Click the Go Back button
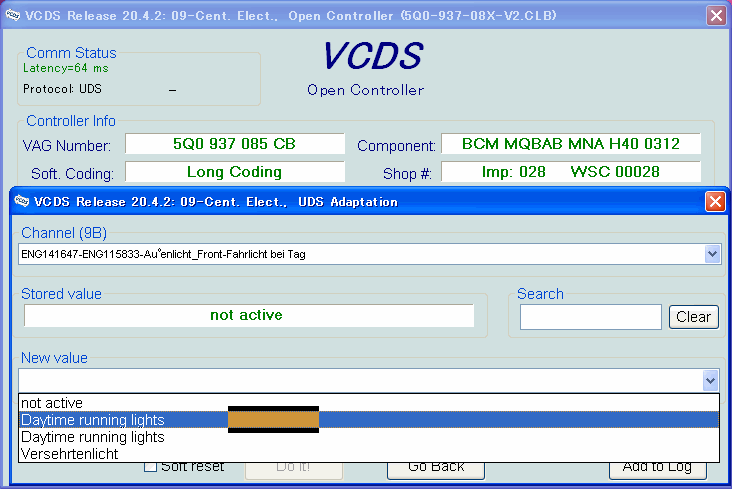The width and height of the screenshot is (732, 489). pyautogui.click(x=436, y=468)
